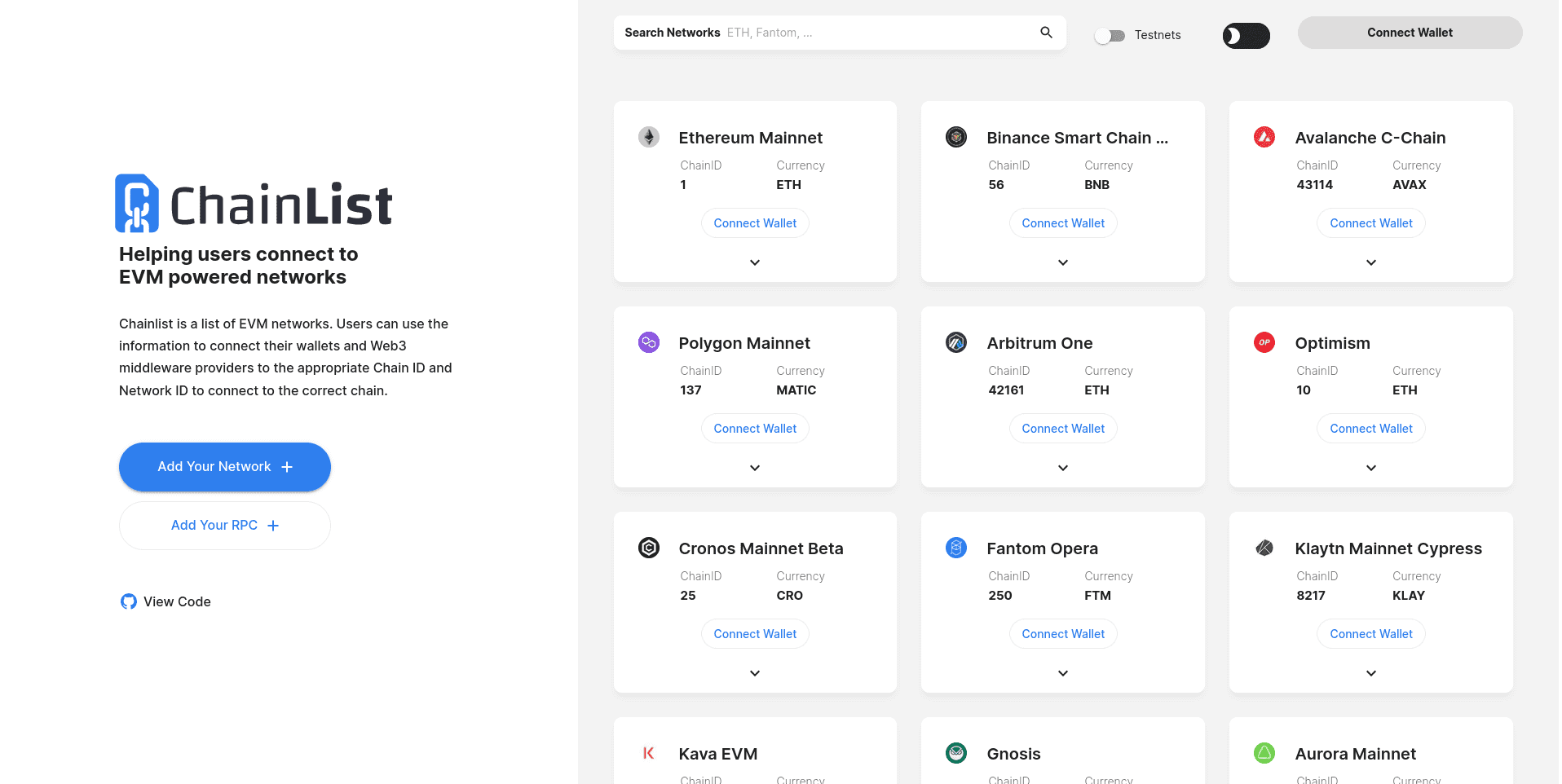Expand the Avalanche C-Chain card details
Image resolution: width=1562 pixels, height=784 pixels.
(1371, 262)
